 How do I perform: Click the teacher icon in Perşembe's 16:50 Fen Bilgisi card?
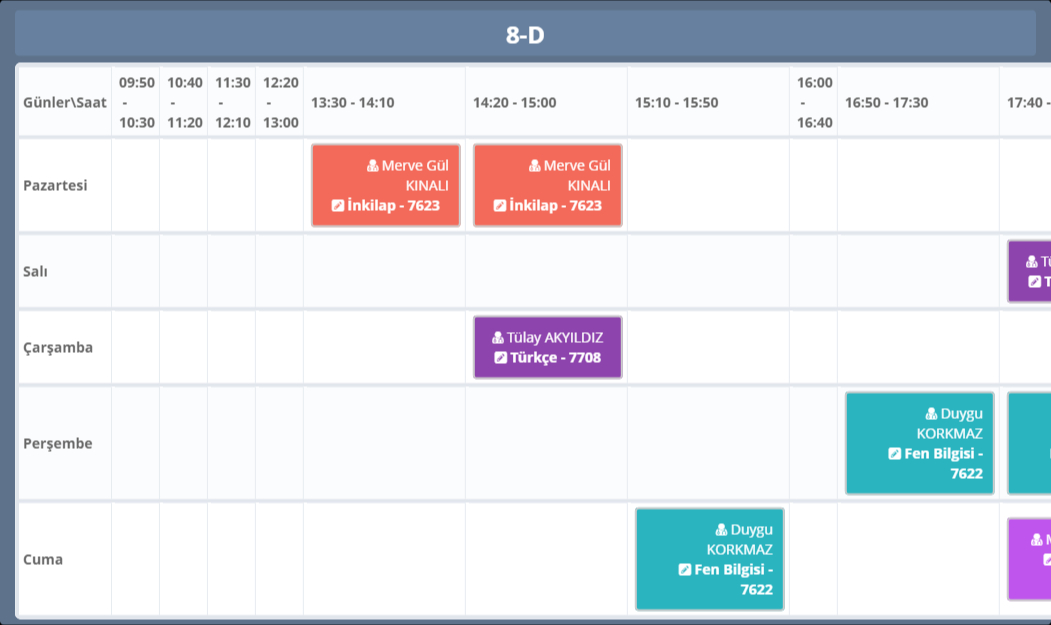932,414
